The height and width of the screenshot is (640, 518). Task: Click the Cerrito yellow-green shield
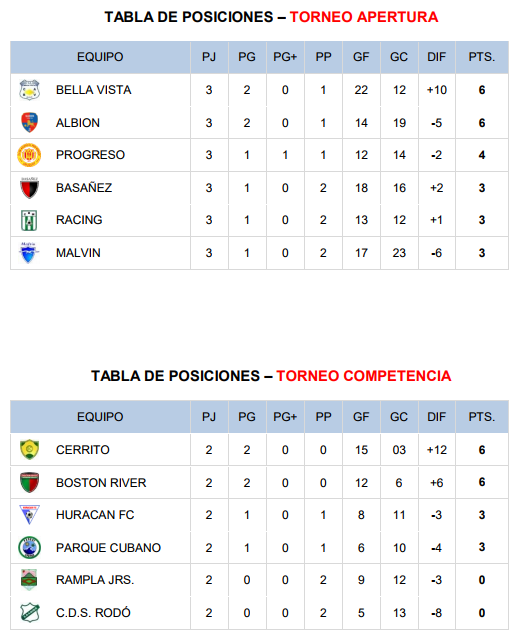tap(29, 450)
